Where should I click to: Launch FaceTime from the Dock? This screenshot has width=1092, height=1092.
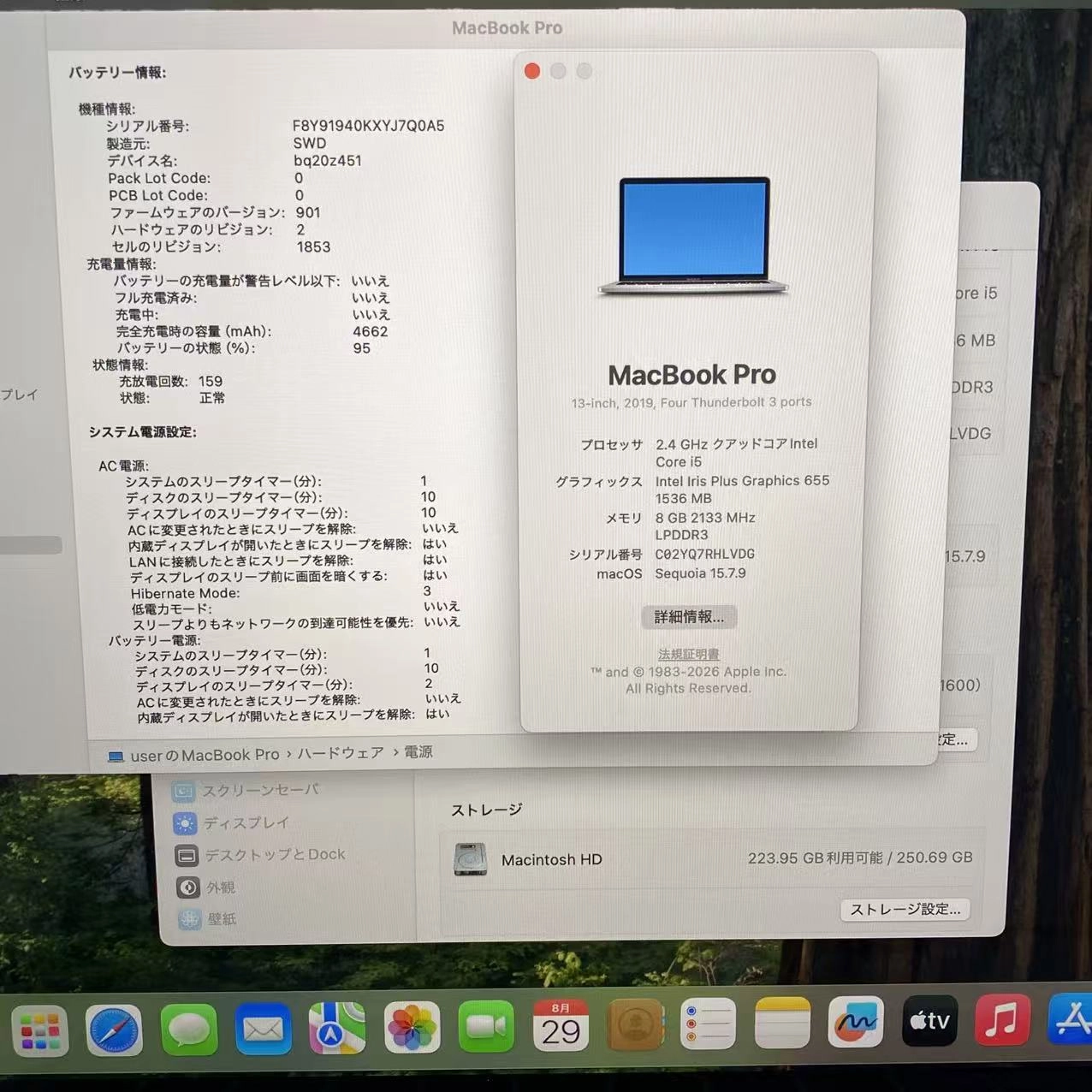tap(486, 1026)
